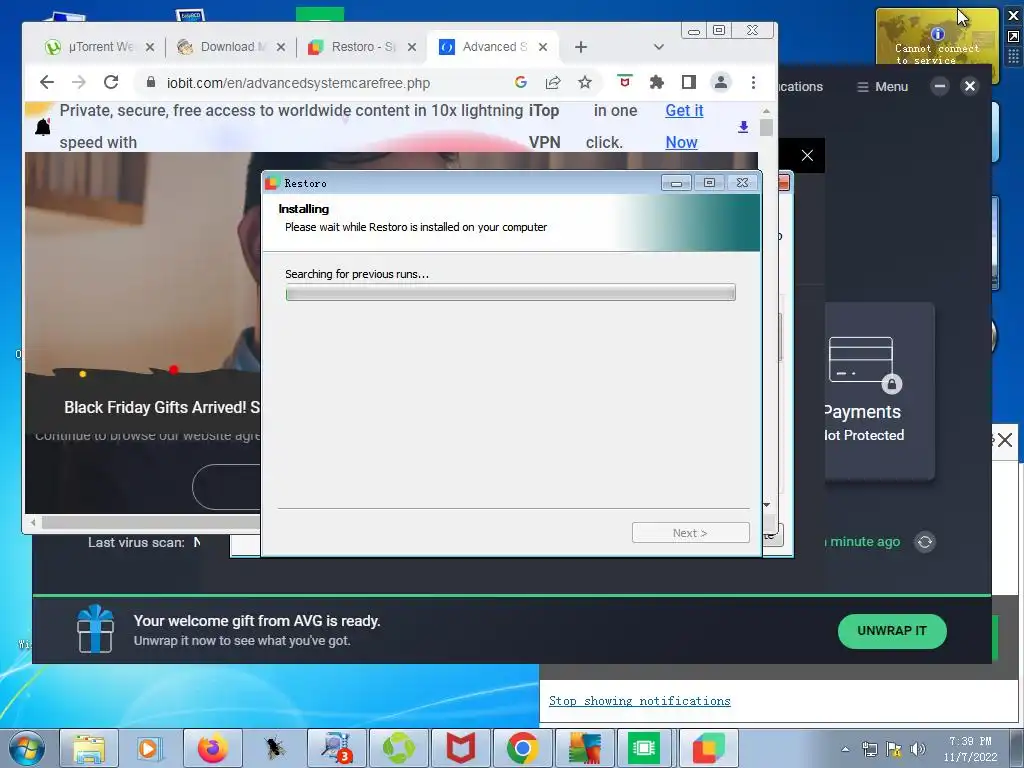Click the Restoro installation progress bar

(510, 292)
